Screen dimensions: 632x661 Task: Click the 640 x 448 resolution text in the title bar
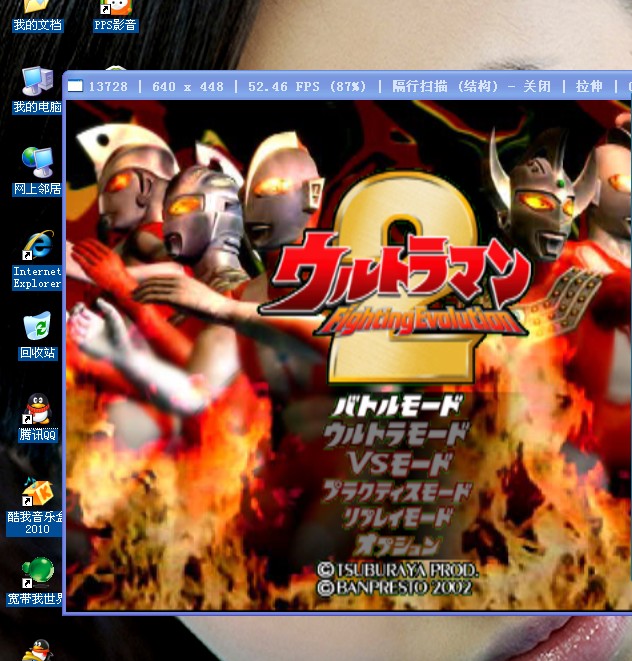click(188, 86)
